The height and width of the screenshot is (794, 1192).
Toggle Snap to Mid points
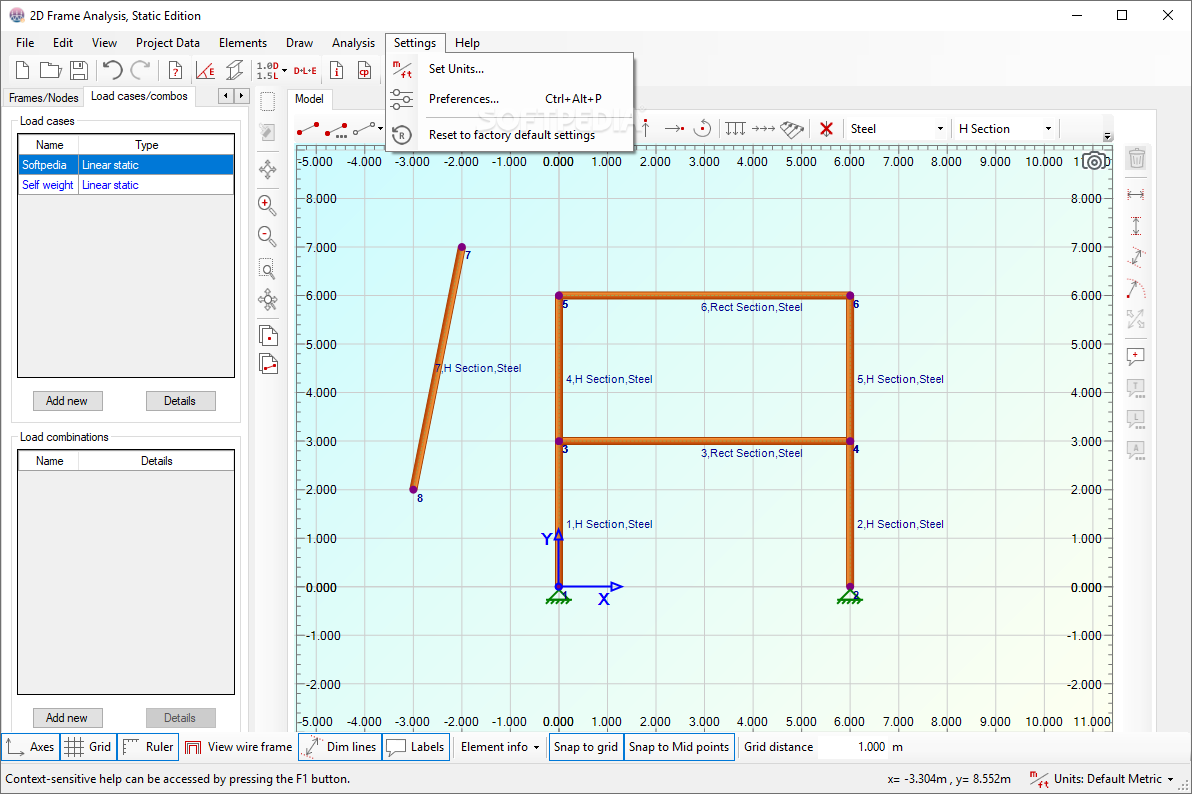[x=679, y=747]
